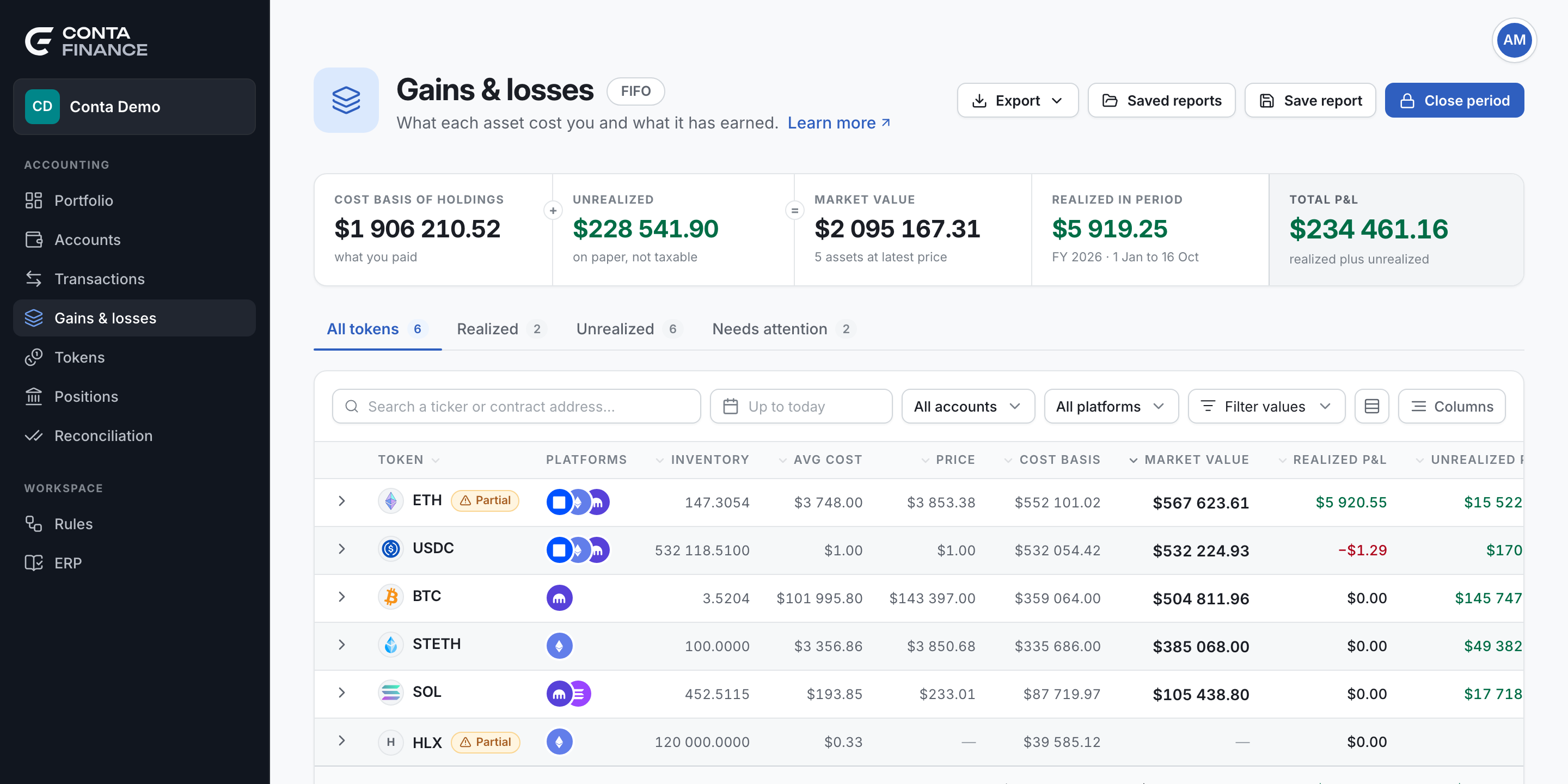The width and height of the screenshot is (1568, 784).
Task: Open the Portfolio sidebar item
Action: pyautogui.click(x=134, y=200)
